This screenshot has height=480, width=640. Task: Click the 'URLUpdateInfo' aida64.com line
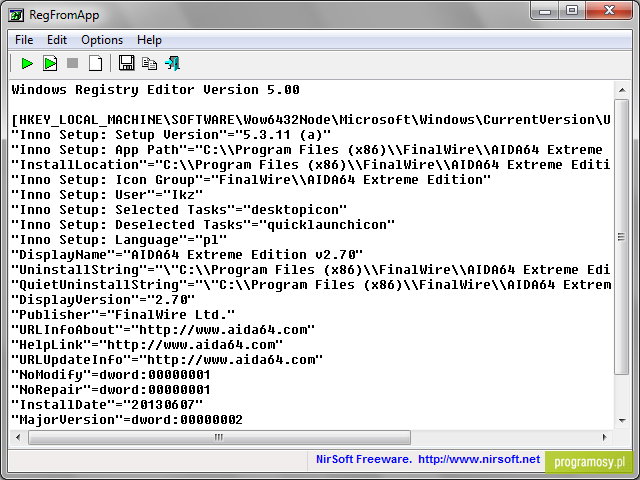[x=167, y=360]
